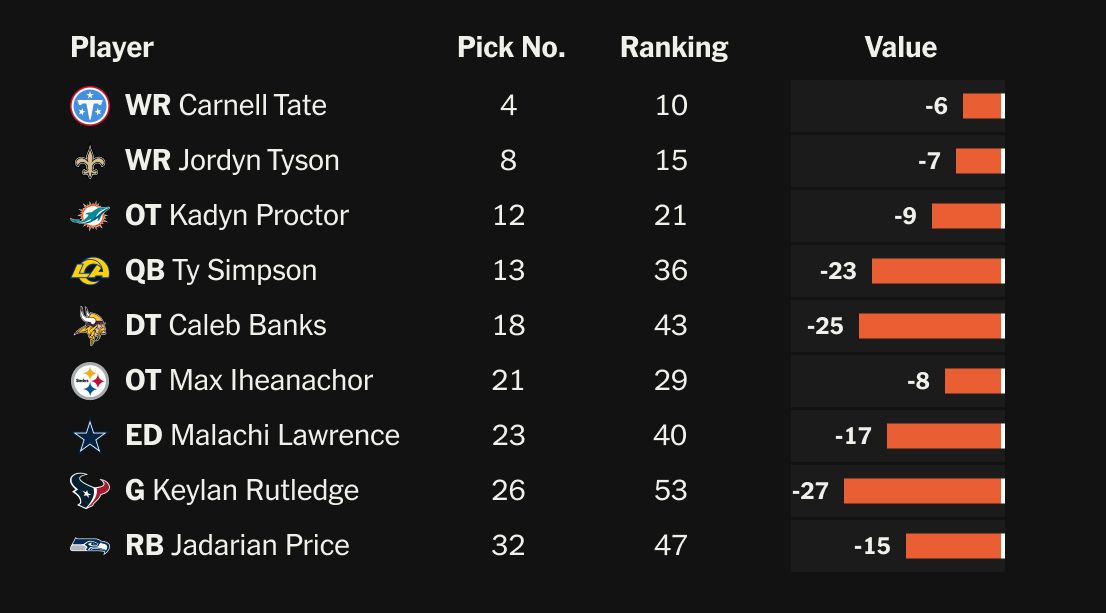Click G Keylan Rutledge player name
Screen dimensions: 1106x613
(x=242, y=491)
